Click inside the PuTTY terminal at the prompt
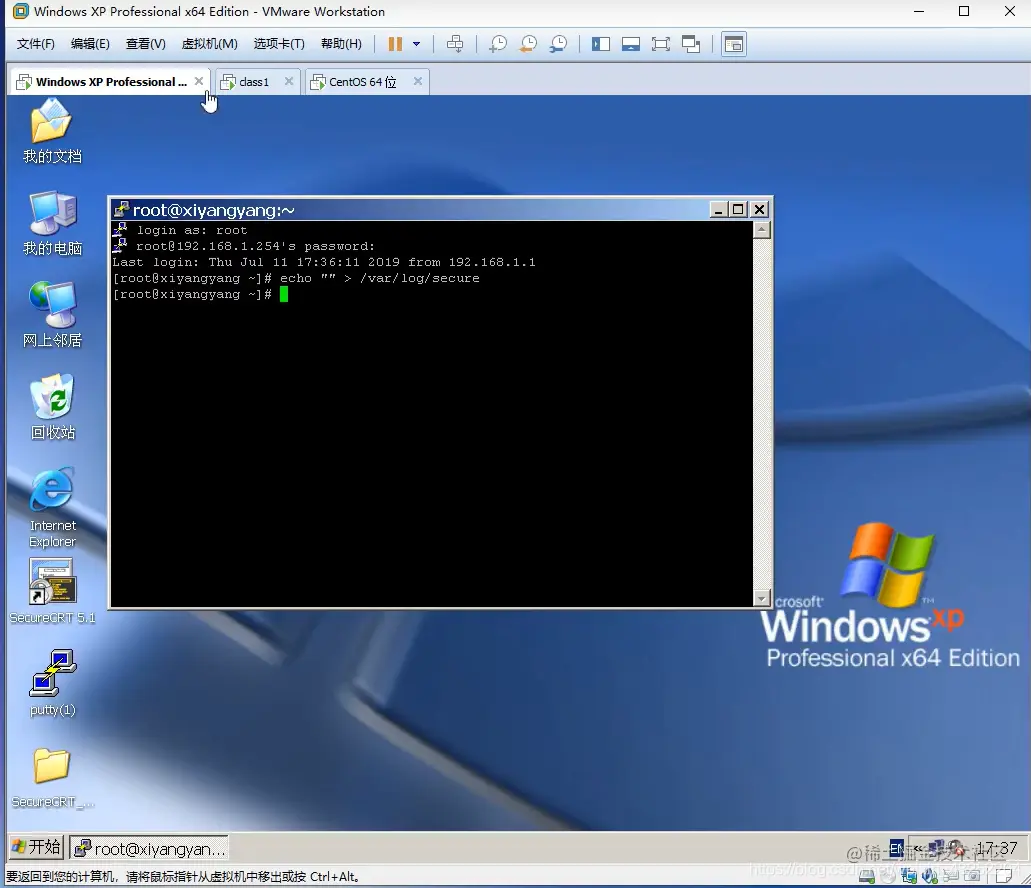 pos(284,294)
